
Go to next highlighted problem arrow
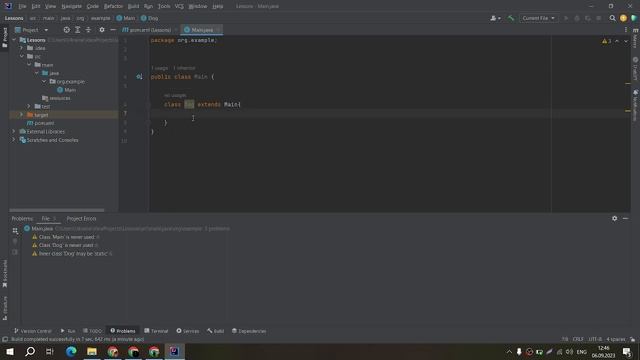pyautogui.click(x=626, y=41)
